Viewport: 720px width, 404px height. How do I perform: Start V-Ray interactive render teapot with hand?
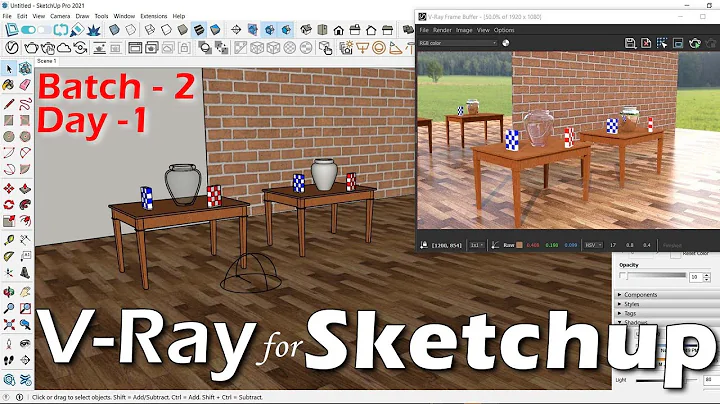48,47
